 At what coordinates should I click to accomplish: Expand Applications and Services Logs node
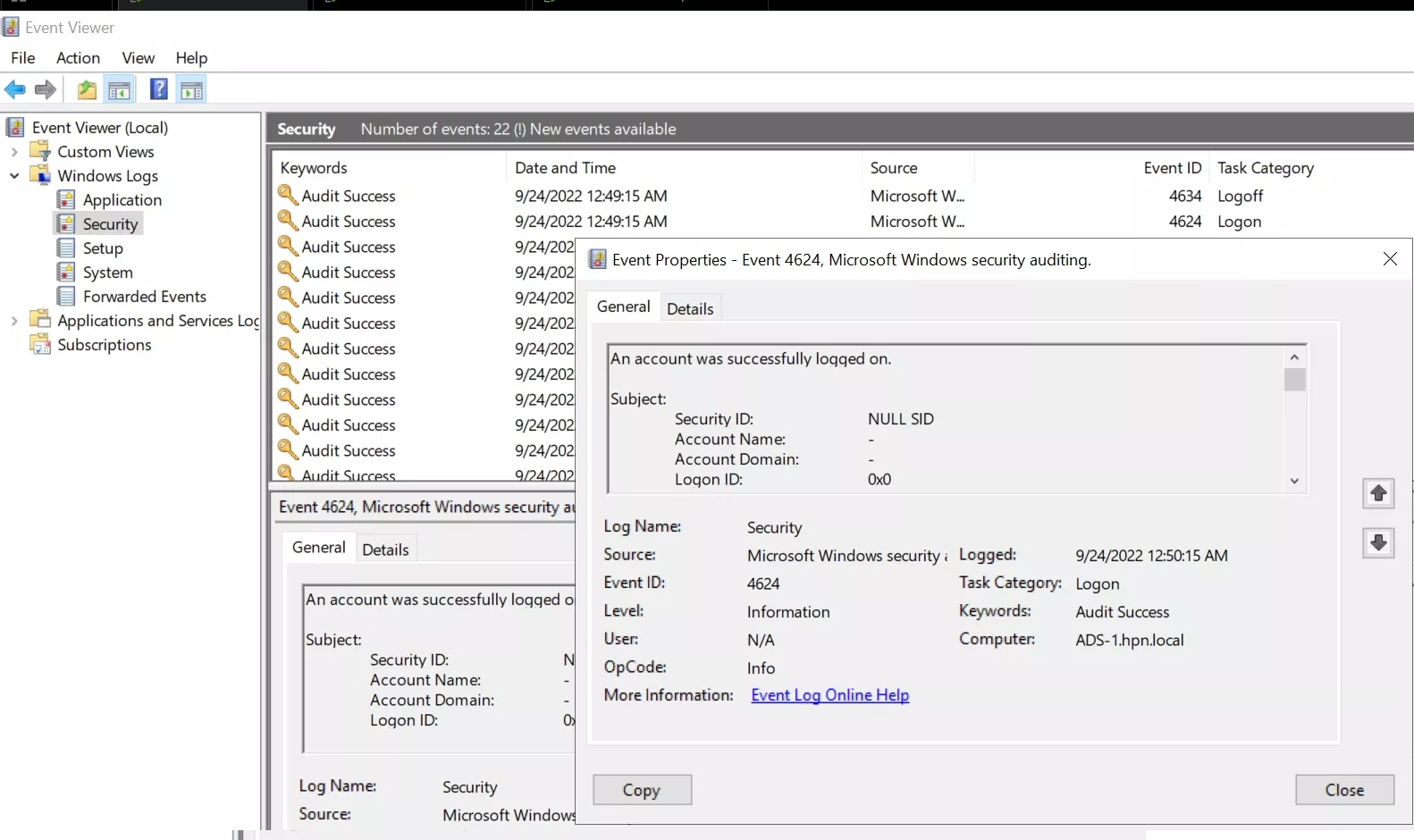click(14, 321)
